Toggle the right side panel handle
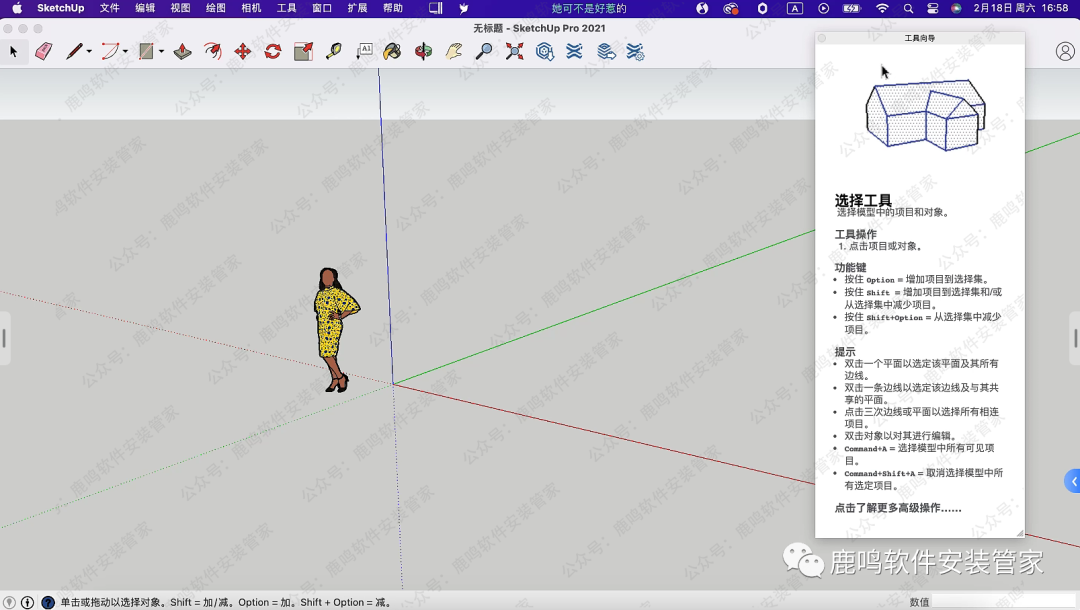 point(1075,338)
